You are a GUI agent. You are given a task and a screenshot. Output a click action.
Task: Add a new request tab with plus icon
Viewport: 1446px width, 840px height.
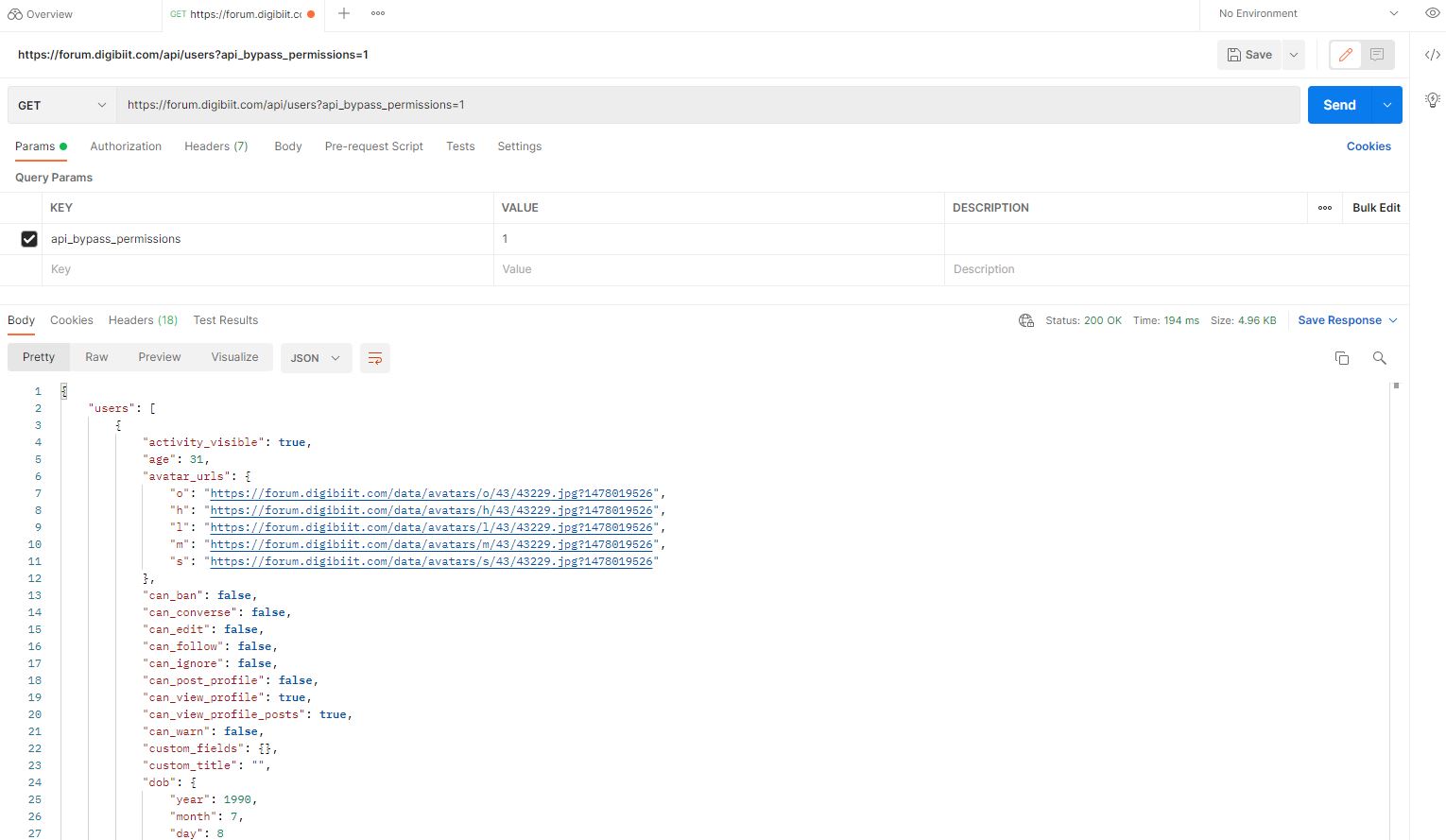[x=344, y=13]
